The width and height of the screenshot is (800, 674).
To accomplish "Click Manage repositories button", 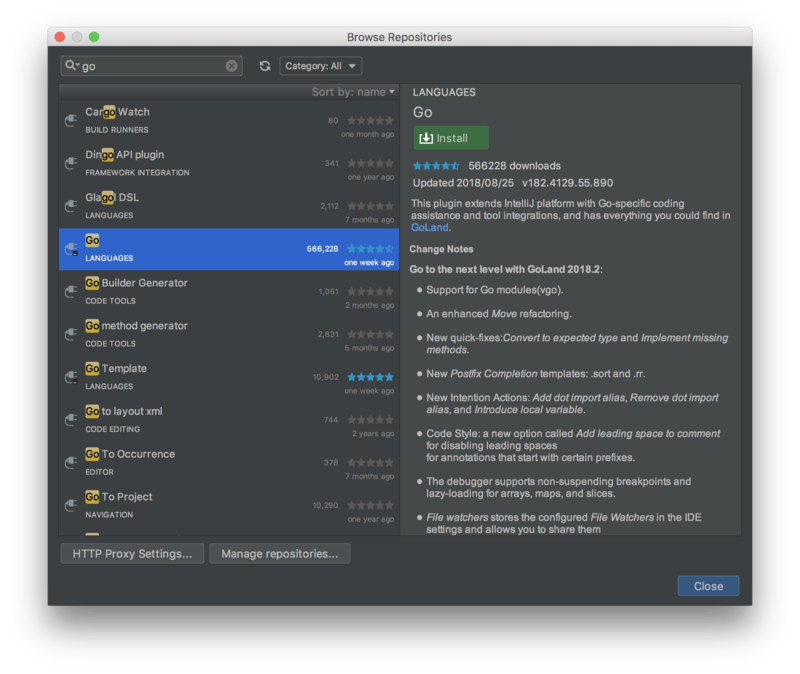I will coord(280,554).
